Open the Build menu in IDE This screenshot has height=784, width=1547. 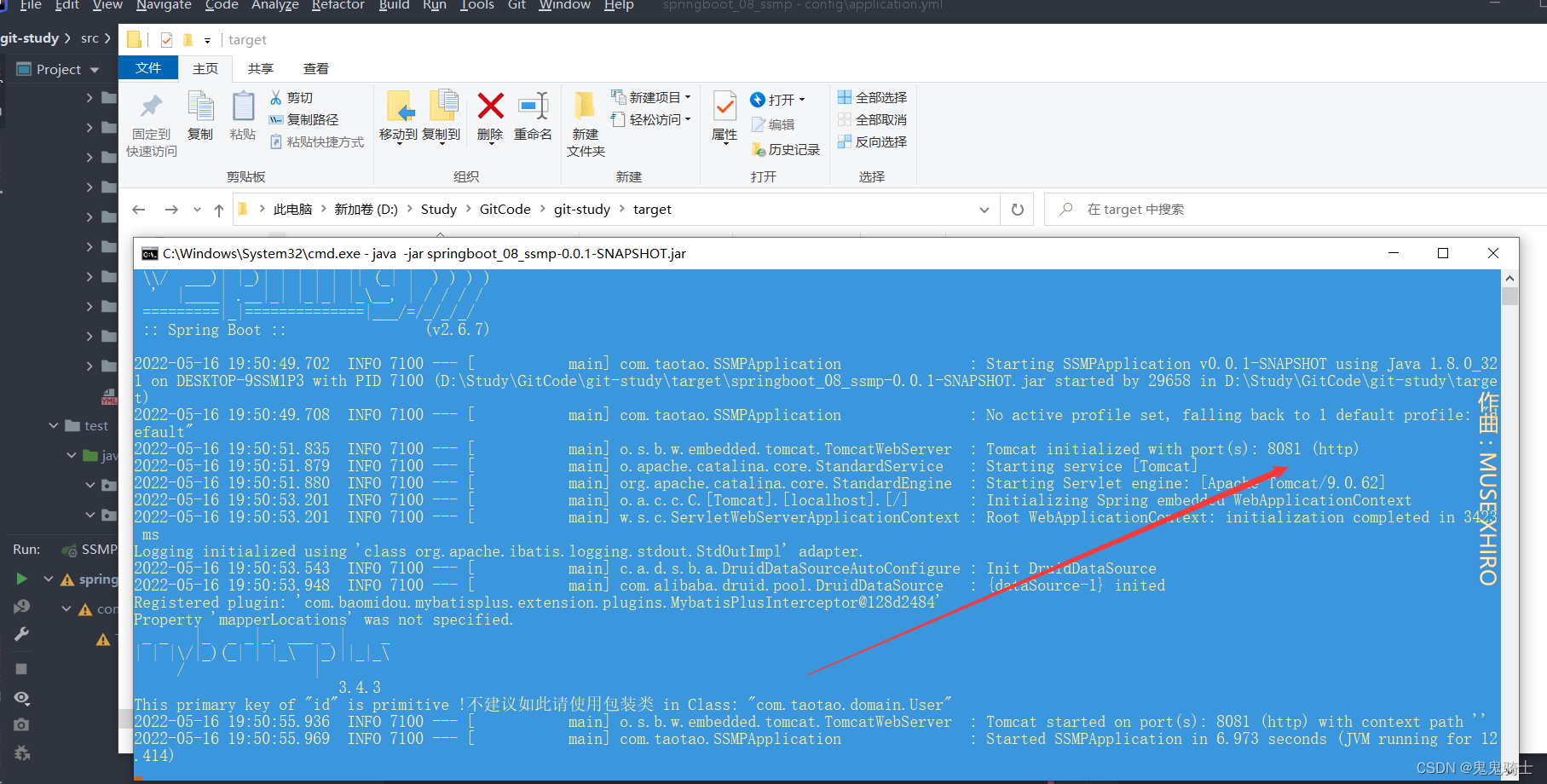(x=394, y=5)
